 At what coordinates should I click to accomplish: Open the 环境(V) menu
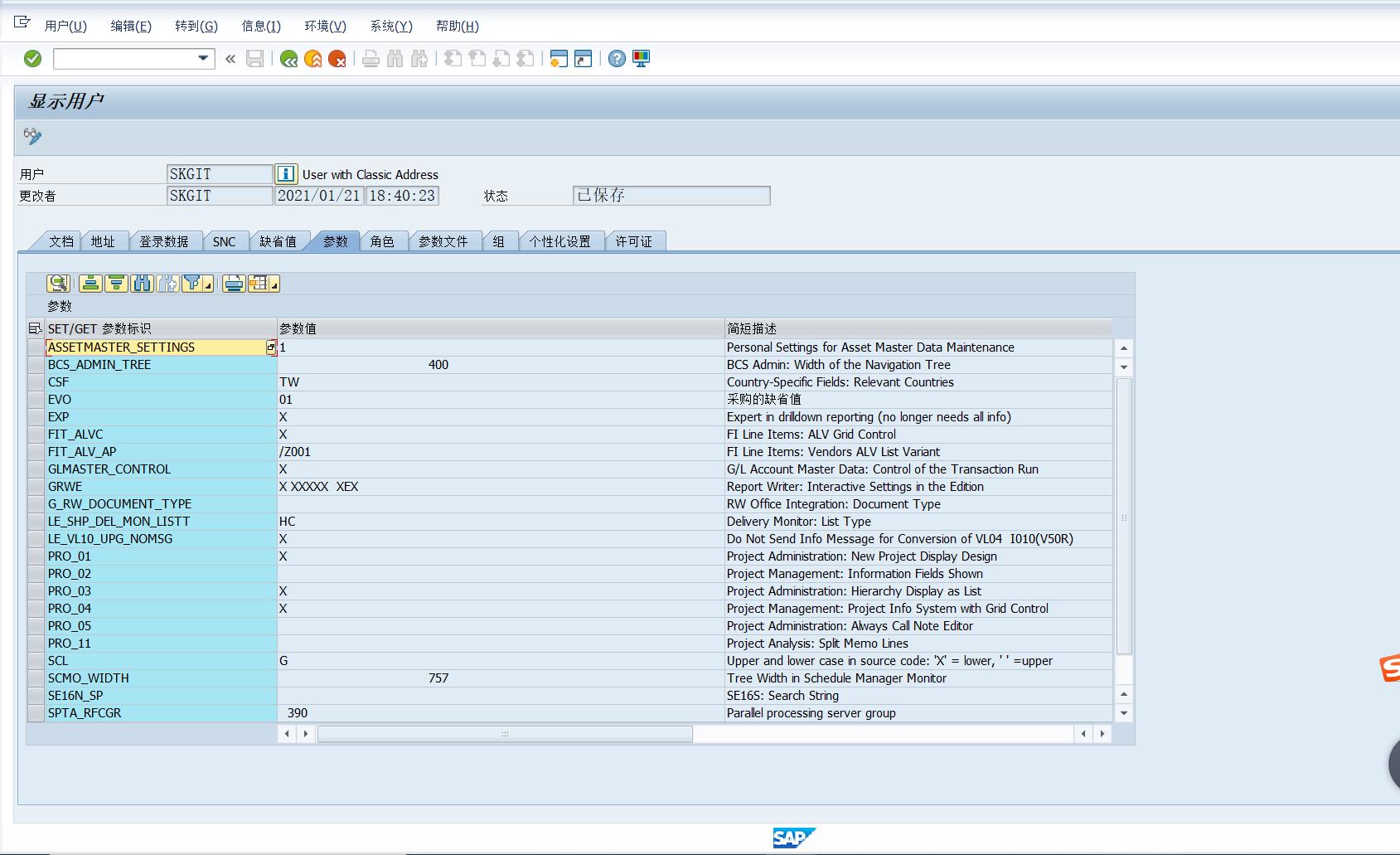tap(325, 26)
